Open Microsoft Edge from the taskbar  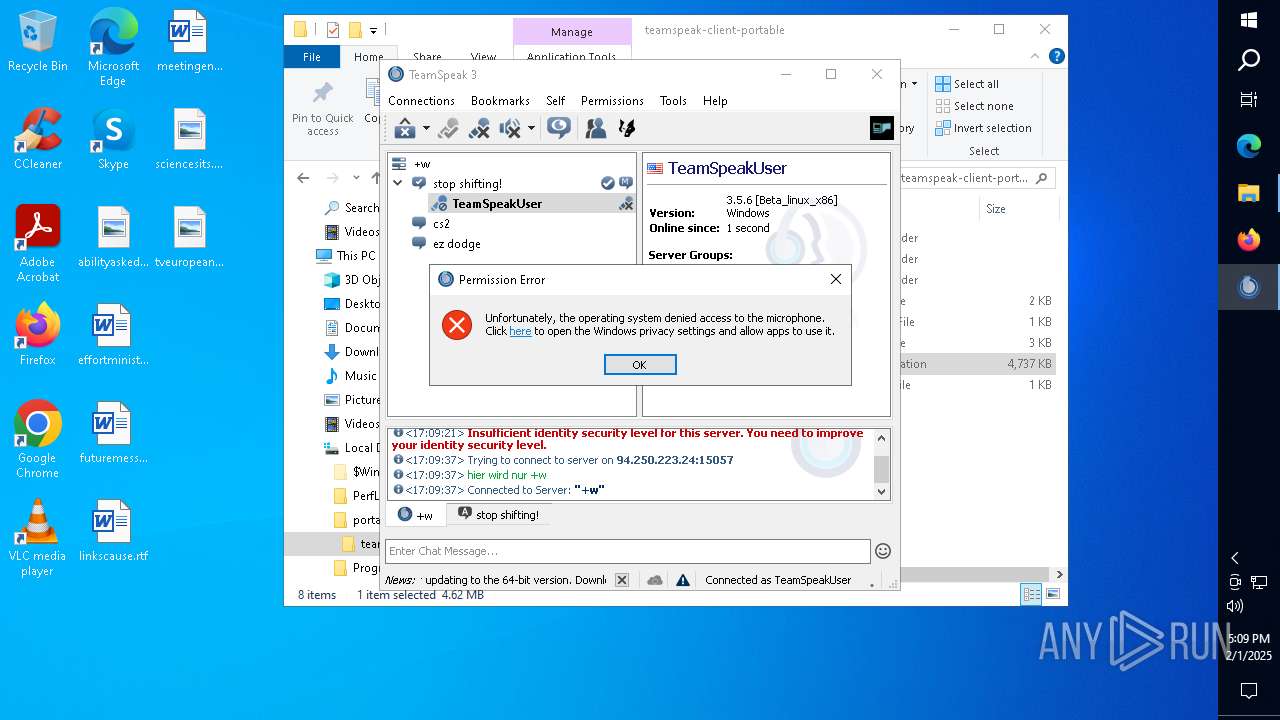pyautogui.click(x=1249, y=146)
